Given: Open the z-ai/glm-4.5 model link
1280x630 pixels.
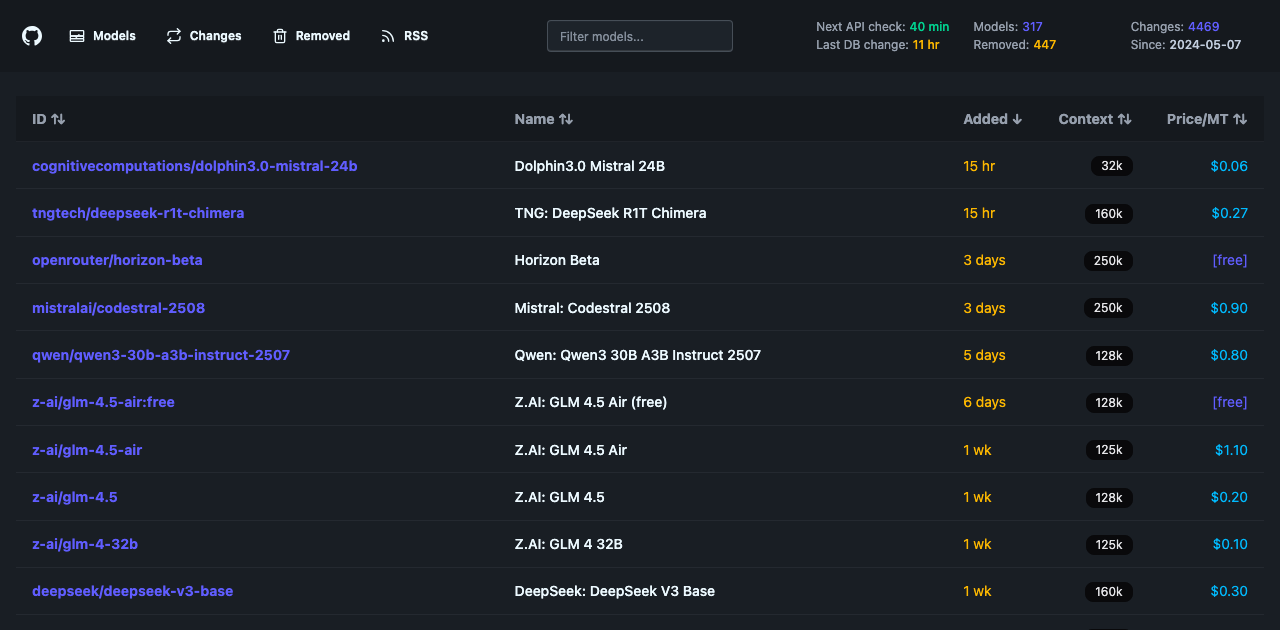Looking at the screenshot, I should coord(75,497).
